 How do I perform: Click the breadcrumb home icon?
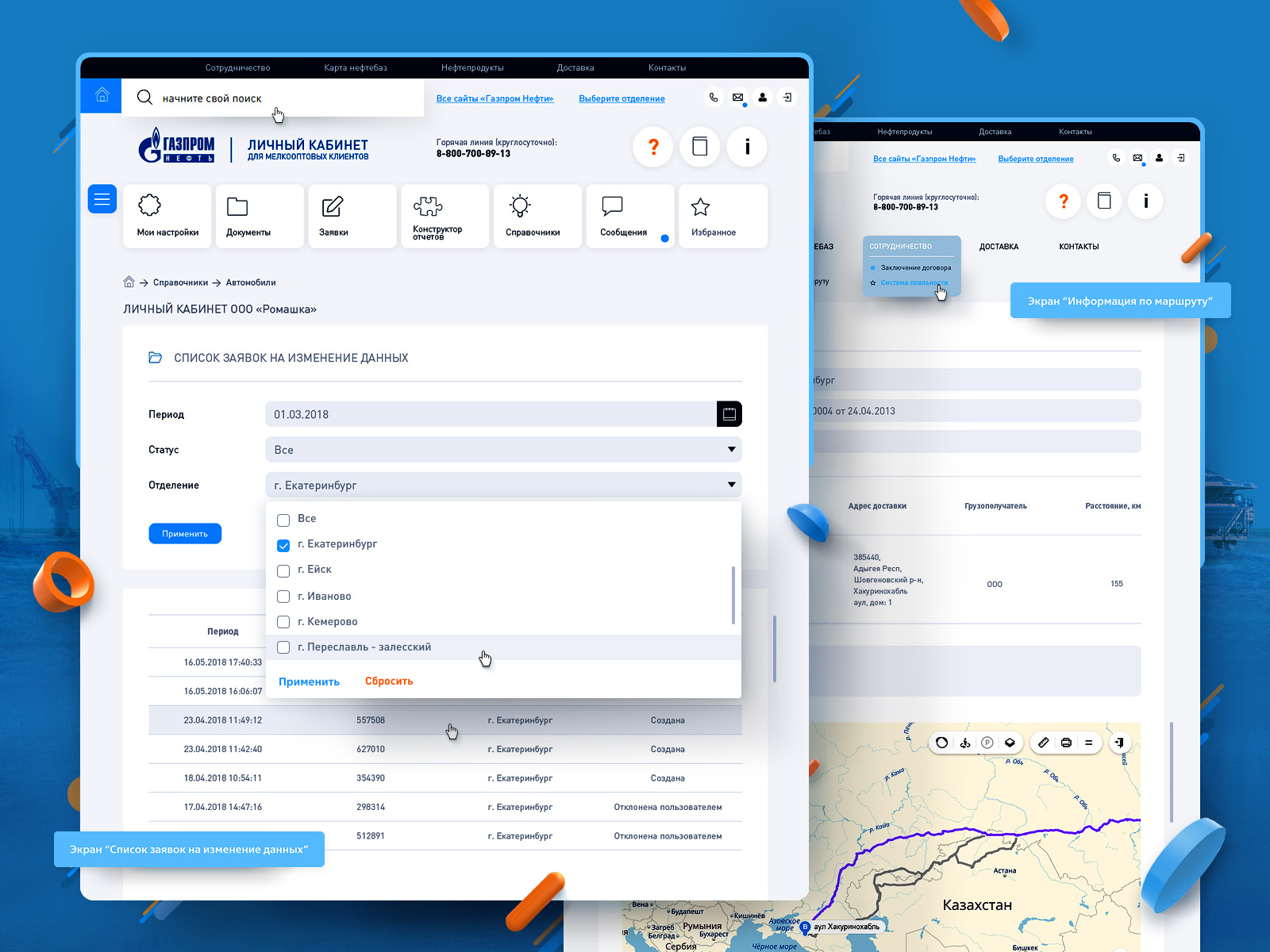(x=129, y=282)
